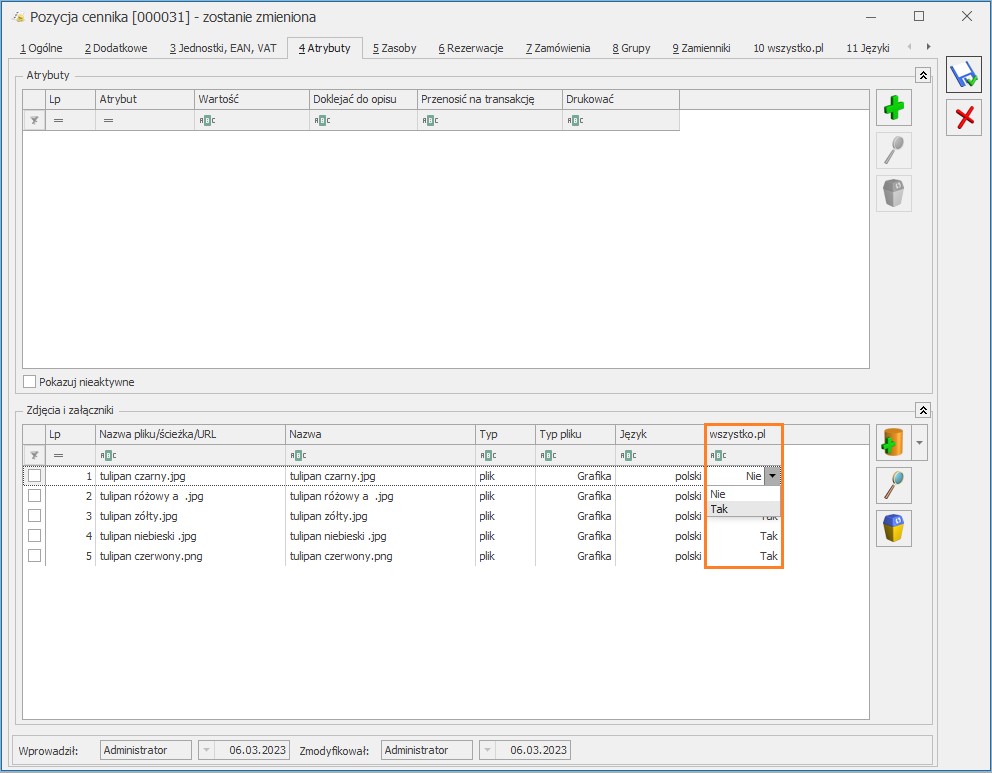Click Wartość filter ABC icon
This screenshot has width=992, height=773.
[207, 120]
